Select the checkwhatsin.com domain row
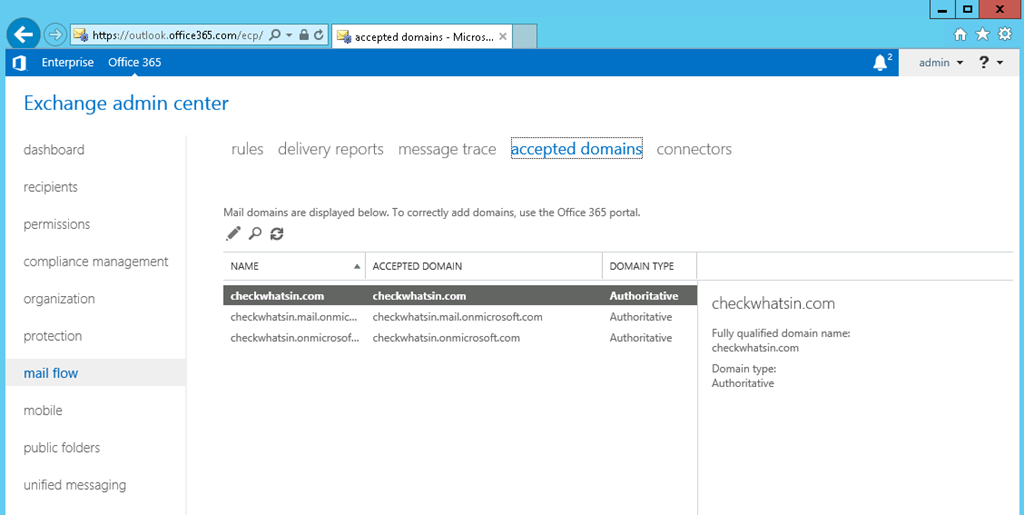Screen dimensions: 1024x515 [x=460, y=296]
